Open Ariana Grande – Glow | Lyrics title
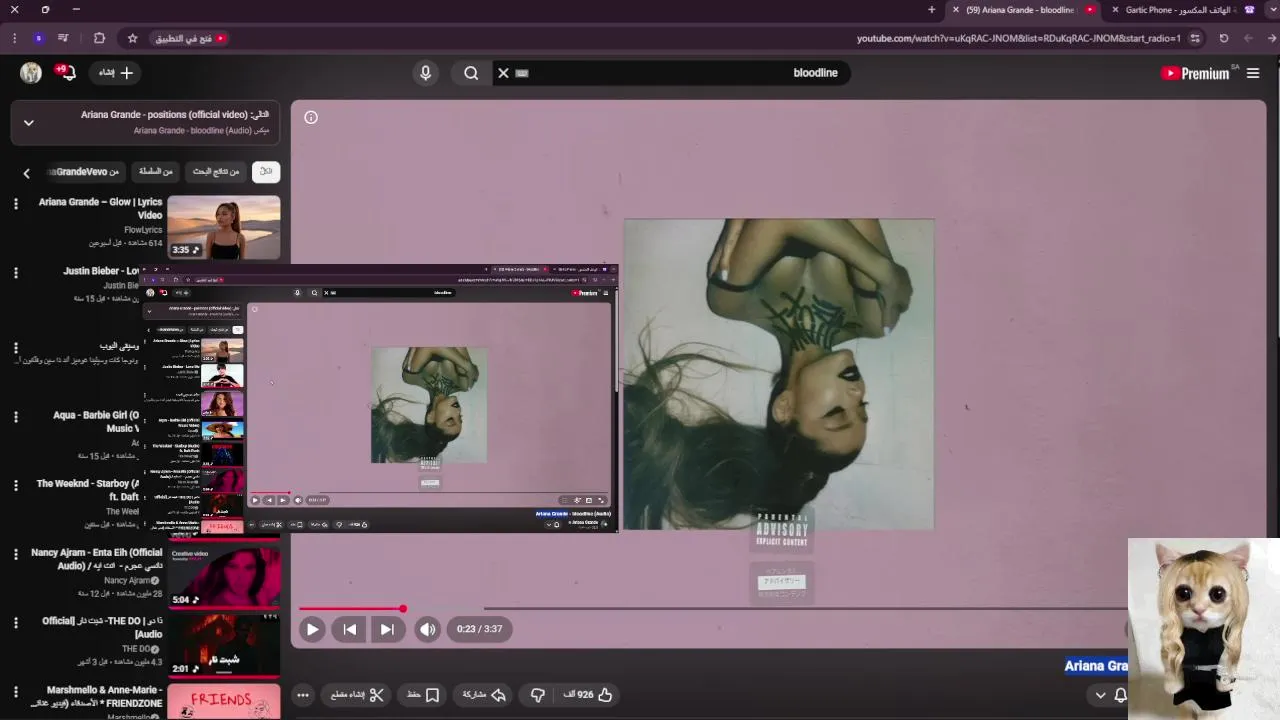1280x720 pixels. (x=100, y=208)
